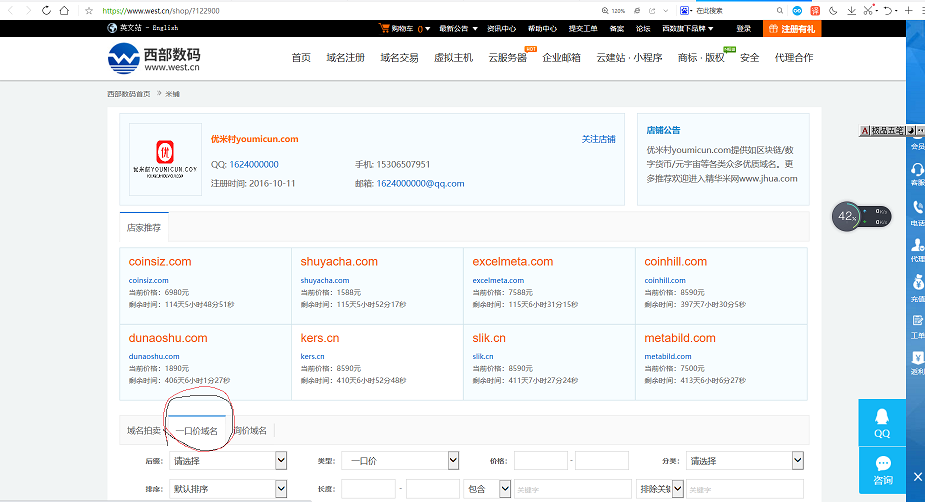Open the metabild.com domain heading link
925x502 pixels.
click(x=680, y=338)
